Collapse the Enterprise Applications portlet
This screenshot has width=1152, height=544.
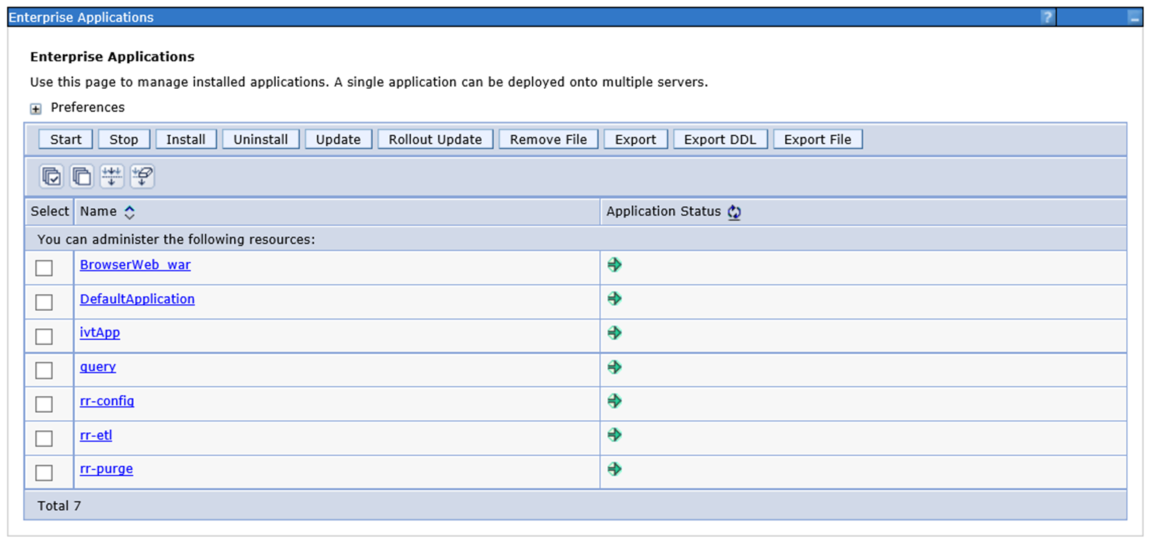point(1133,17)
